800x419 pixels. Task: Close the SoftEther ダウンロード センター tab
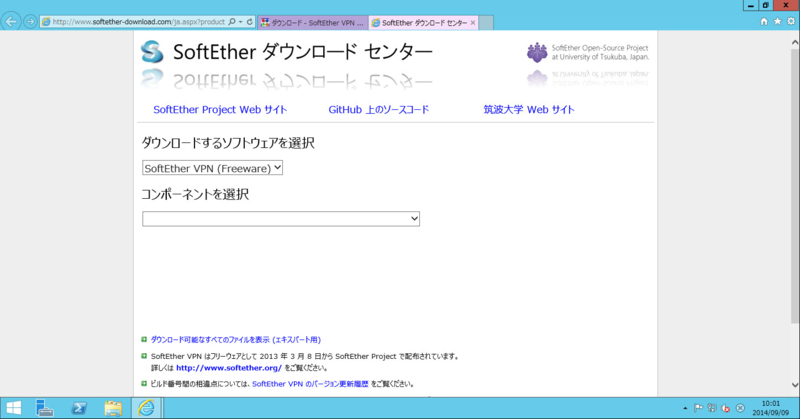(473, 22)
